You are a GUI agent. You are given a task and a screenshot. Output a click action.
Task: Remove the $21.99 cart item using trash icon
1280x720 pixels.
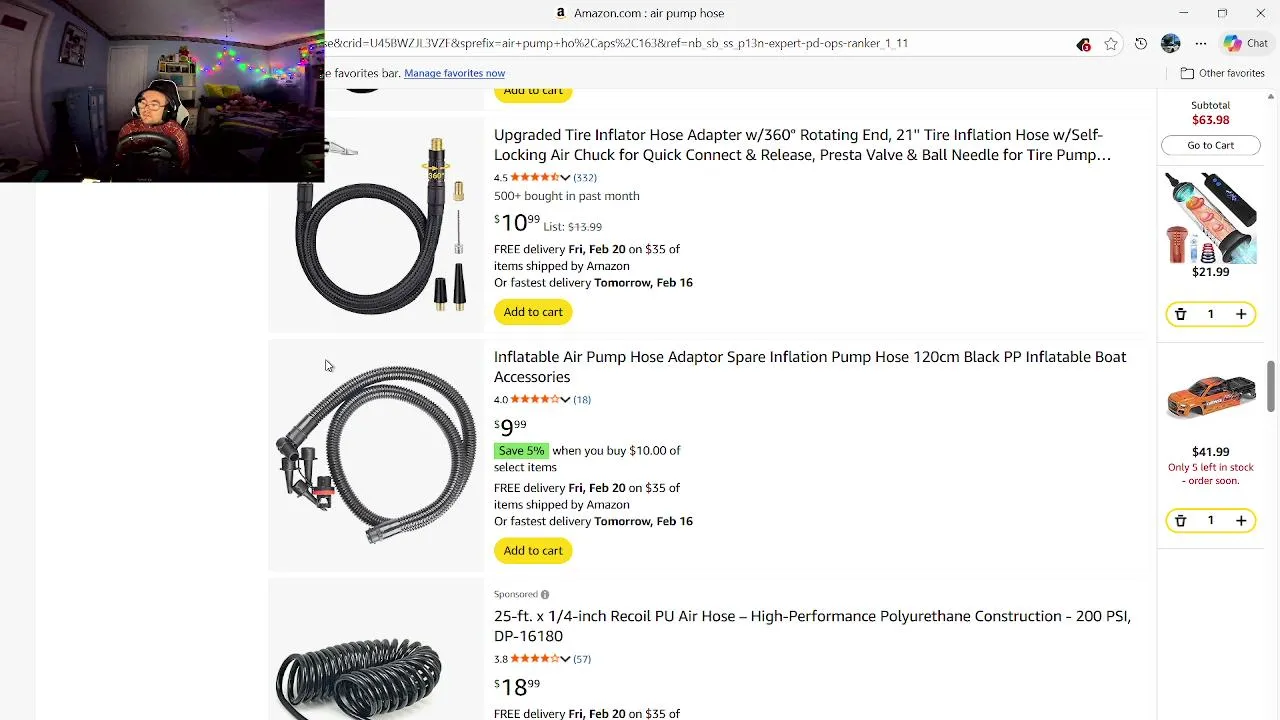pyautogui.click(x=1180, y=314)
